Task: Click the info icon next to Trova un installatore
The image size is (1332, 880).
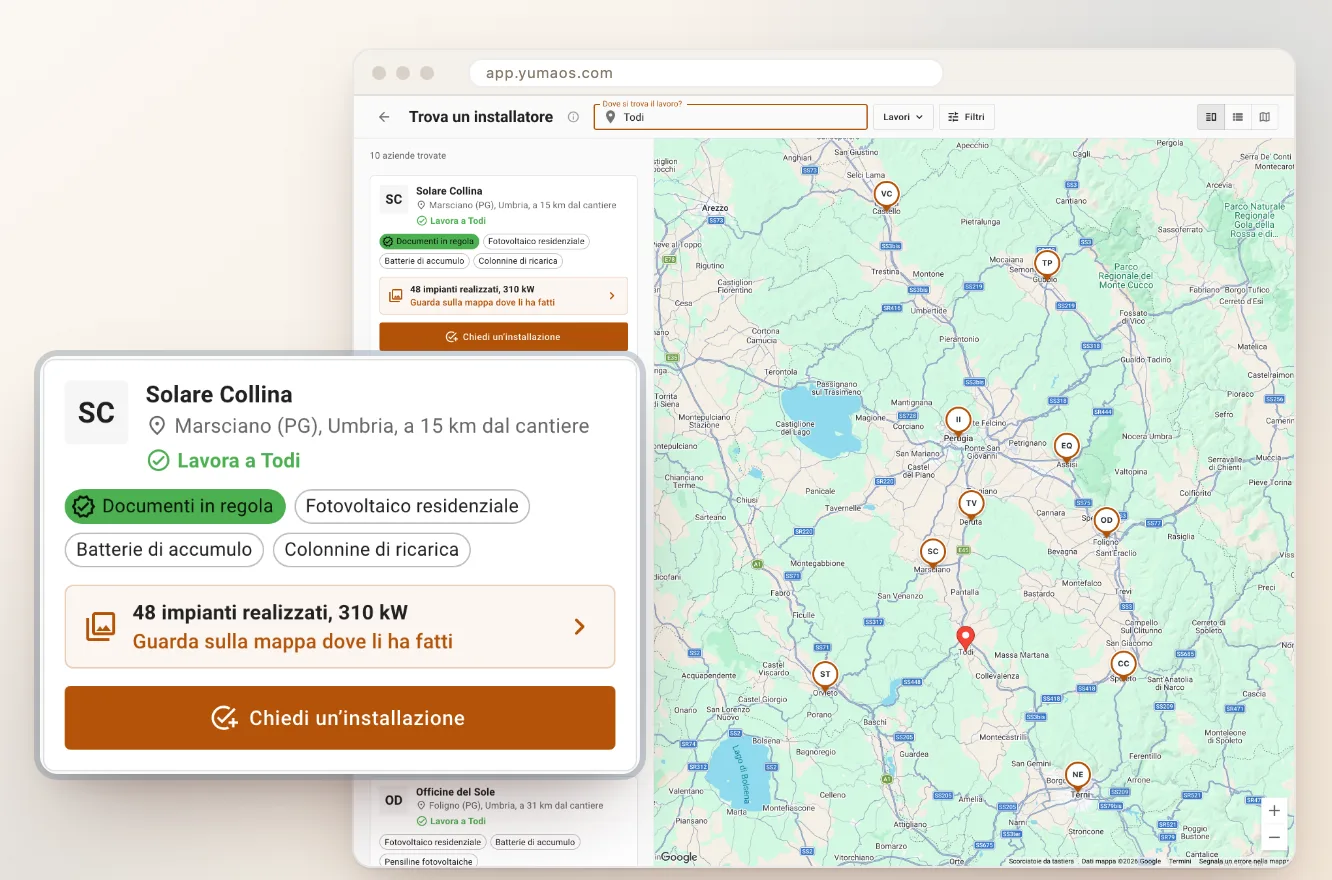Action: [573, 117]
